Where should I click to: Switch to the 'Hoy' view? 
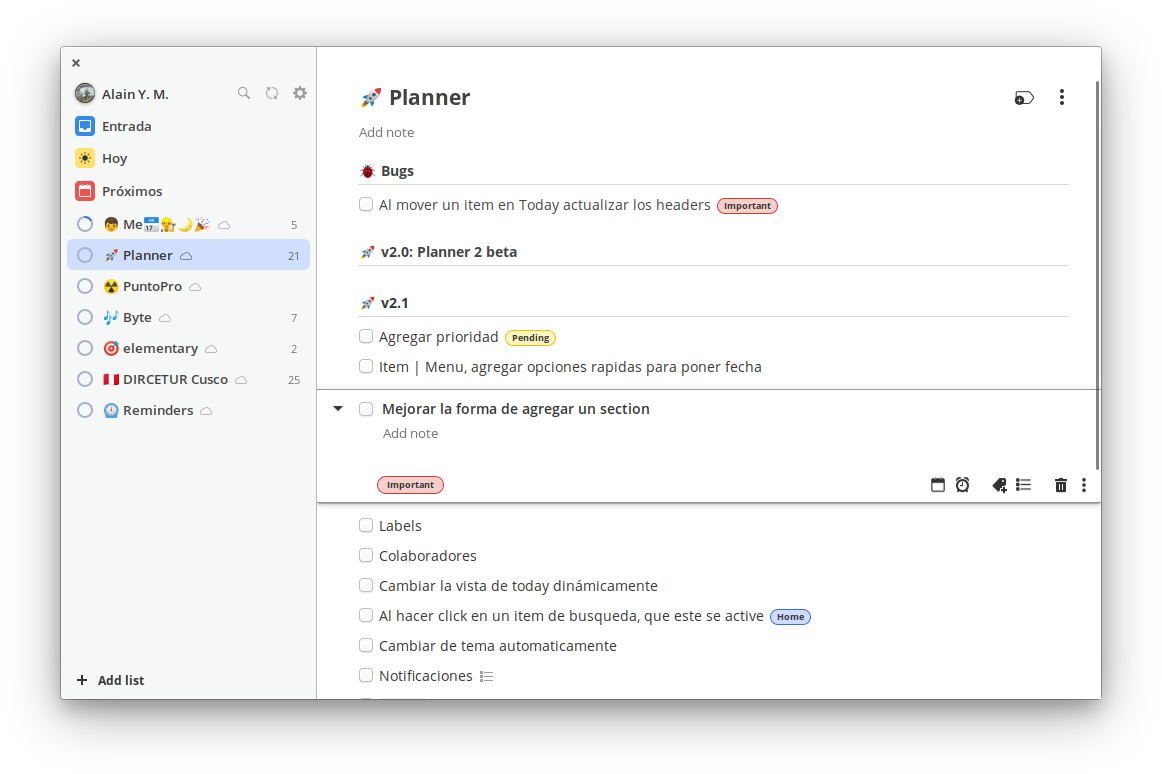[115, 158]
